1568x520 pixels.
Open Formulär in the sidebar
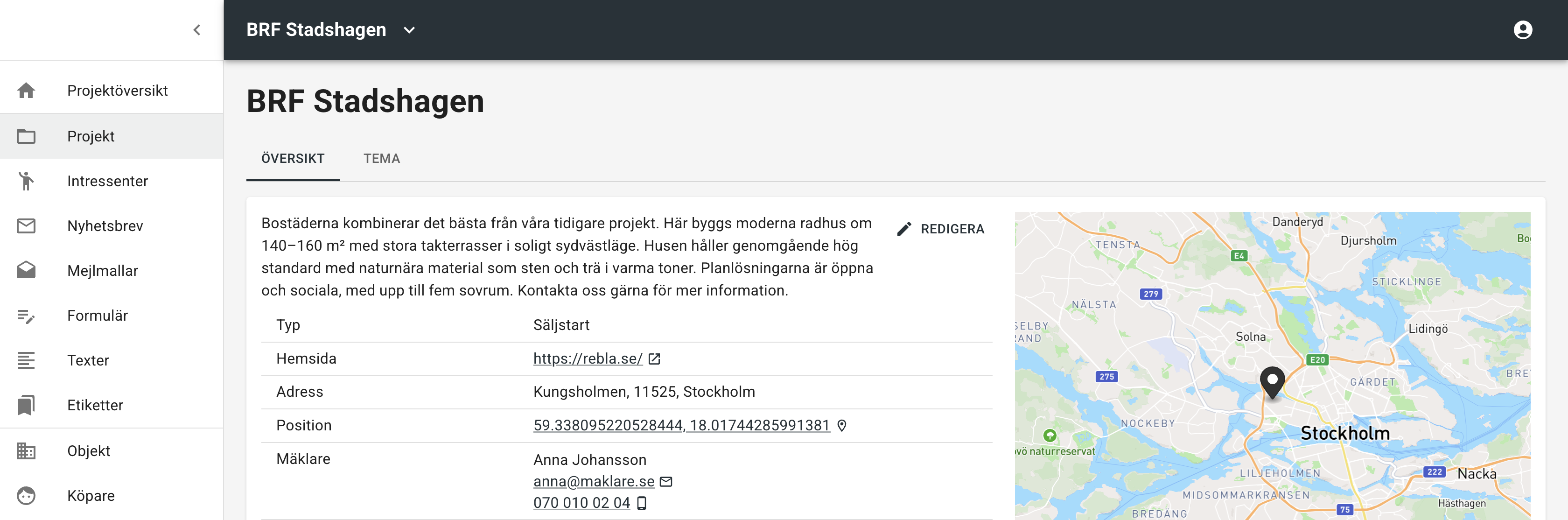(x=112, y=316)
